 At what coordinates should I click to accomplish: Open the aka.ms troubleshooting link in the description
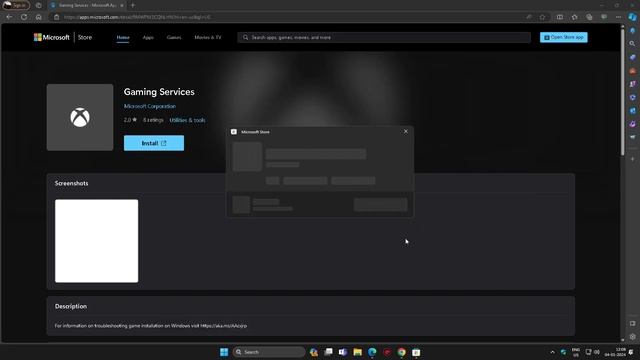[x=224, y=326]
